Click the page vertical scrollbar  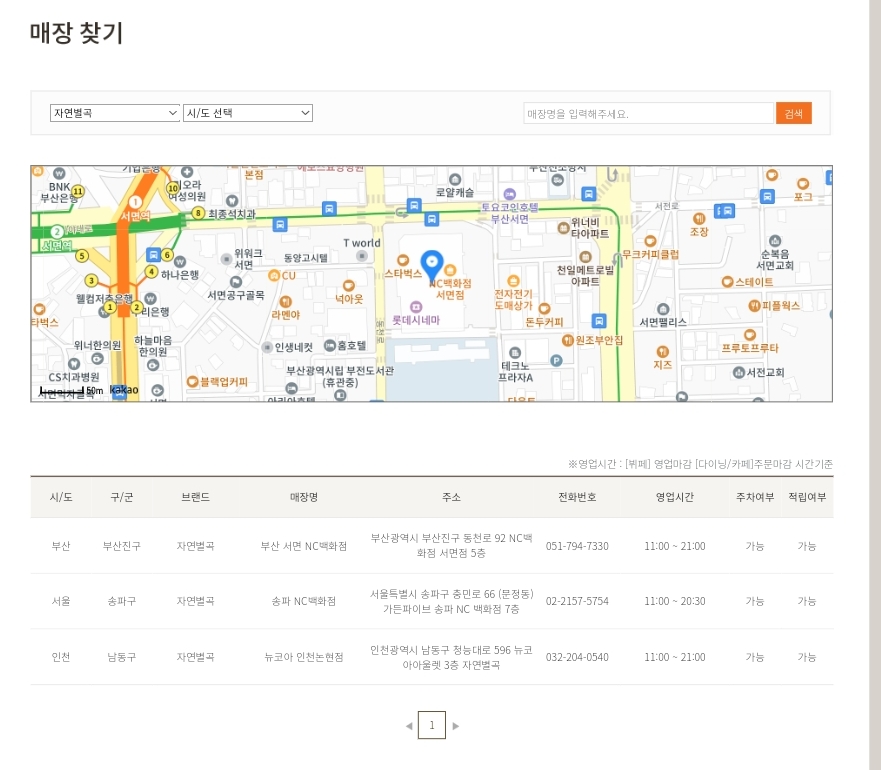(x=875, y=385)
